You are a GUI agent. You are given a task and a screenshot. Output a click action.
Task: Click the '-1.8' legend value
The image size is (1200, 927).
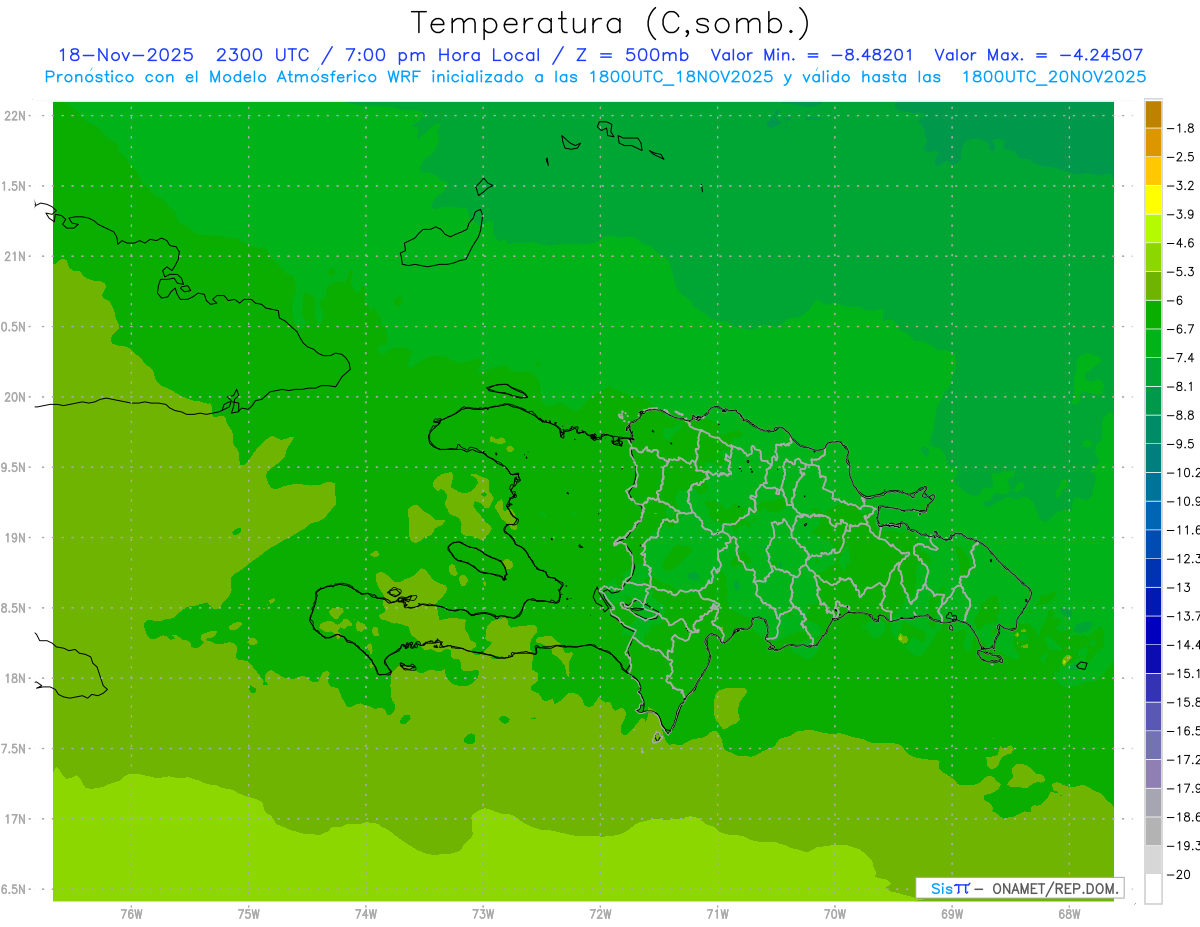pos(1181,128)
